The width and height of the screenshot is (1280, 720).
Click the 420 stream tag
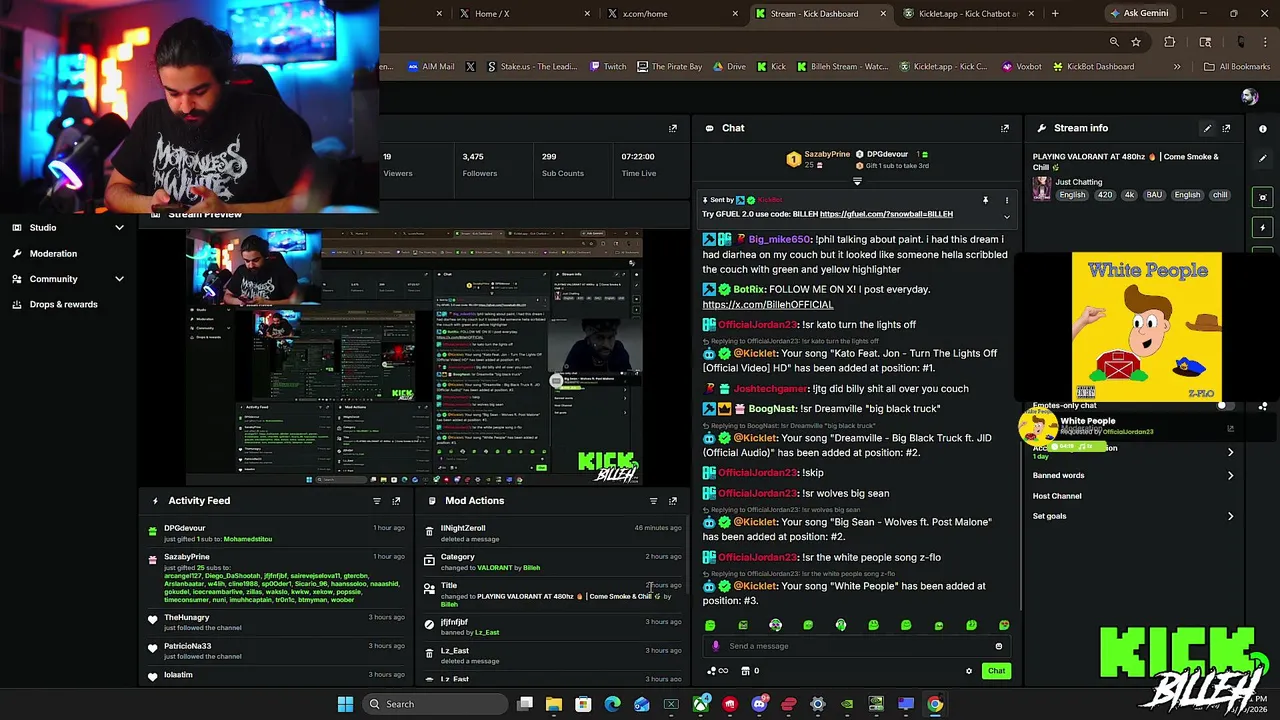pyautogui.click(x=1104, y=195)
